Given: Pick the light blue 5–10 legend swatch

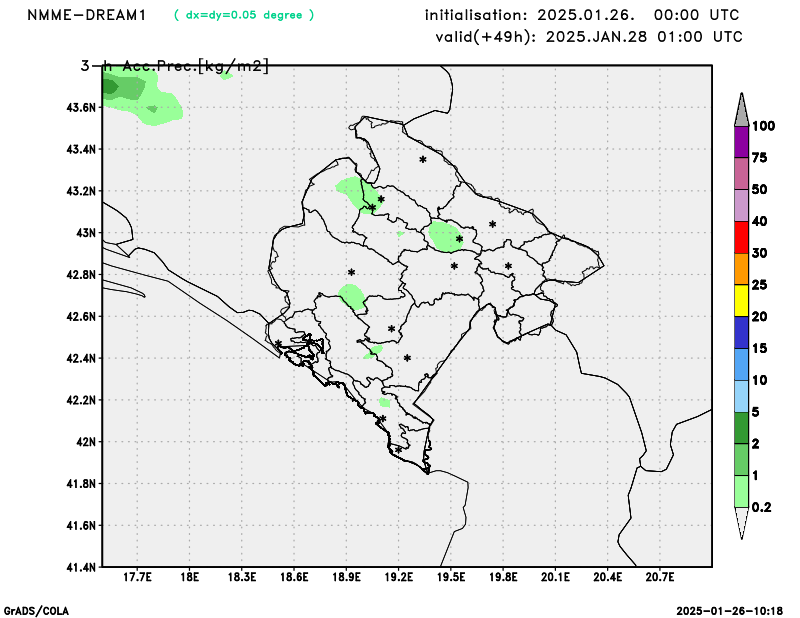Looking at the screenshot, I should [741, 396].
